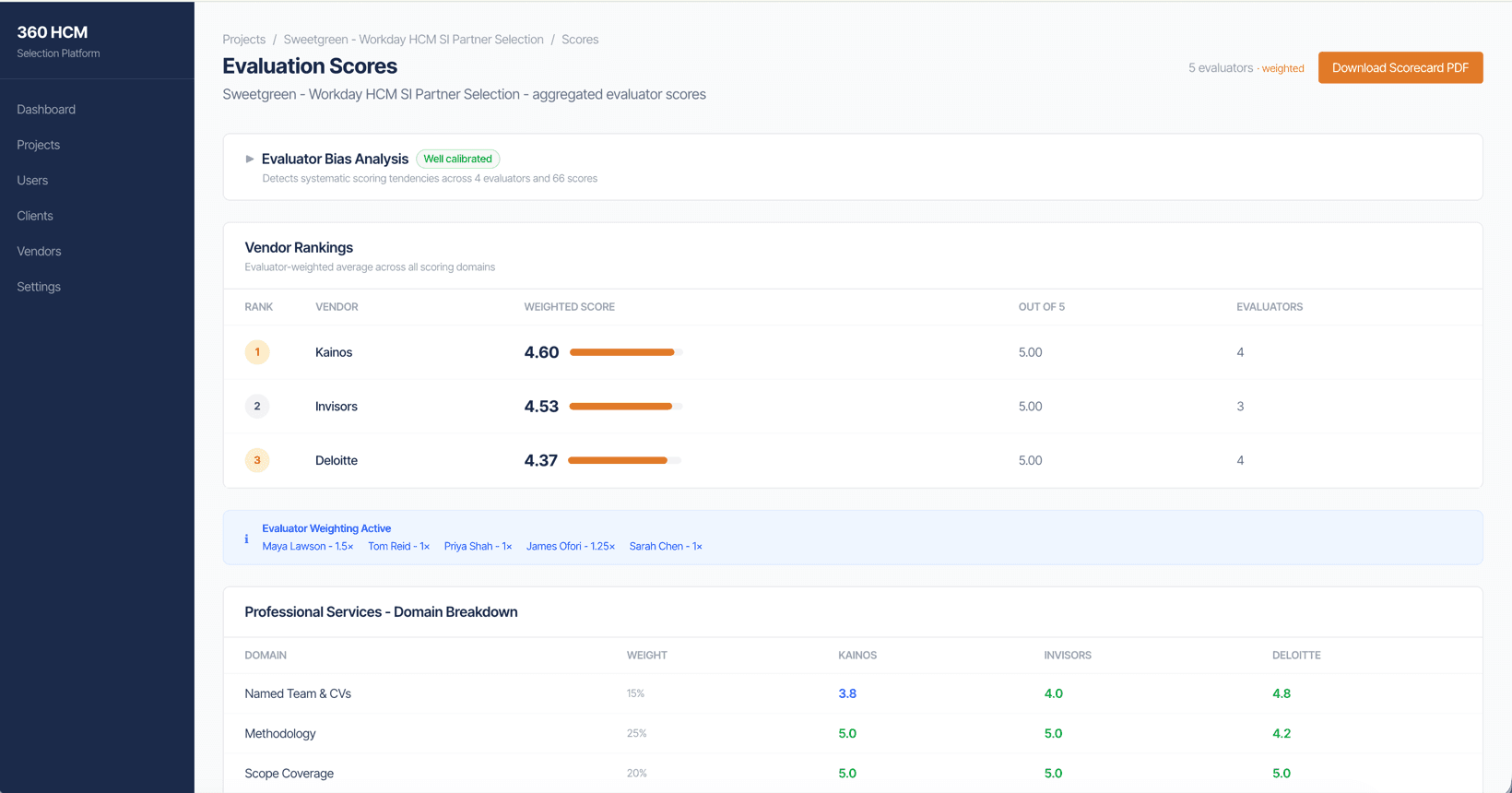Click rank 1 badge for Kainos
The height and width of the screenshot is (793, 1512).
[x=257, y=352]
